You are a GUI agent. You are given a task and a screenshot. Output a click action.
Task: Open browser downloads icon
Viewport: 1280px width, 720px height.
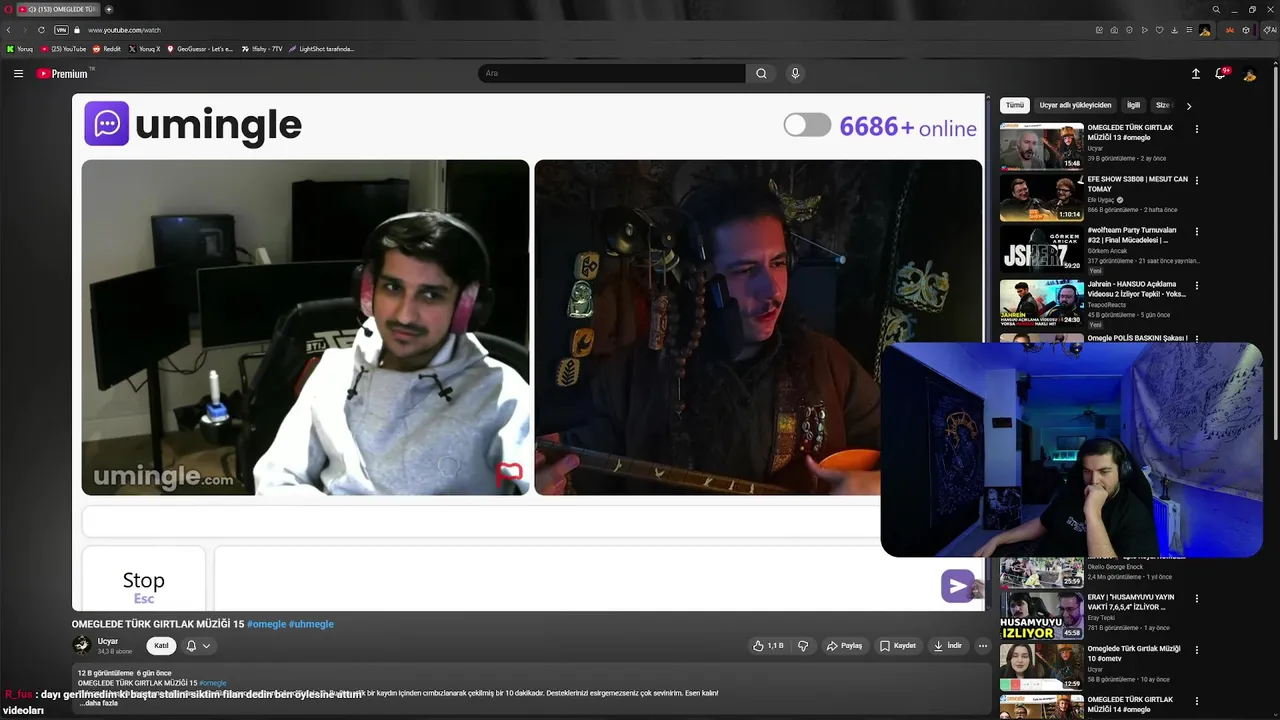1175,30
